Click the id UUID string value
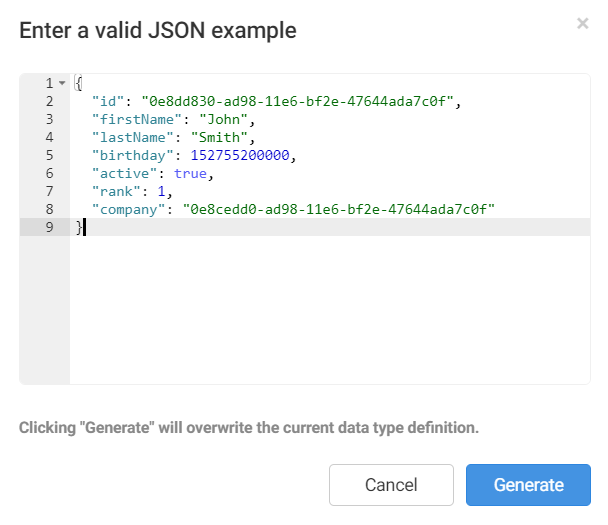Viewport: 608px width, 525px height. (x=300, y=101)
